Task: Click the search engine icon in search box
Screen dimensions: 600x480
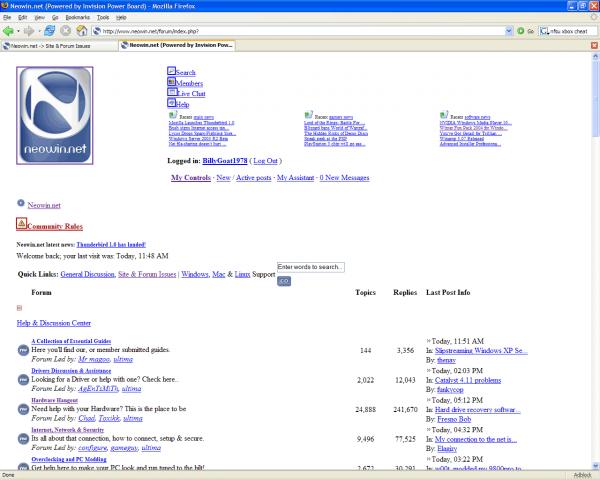Action: click(544, 31)
